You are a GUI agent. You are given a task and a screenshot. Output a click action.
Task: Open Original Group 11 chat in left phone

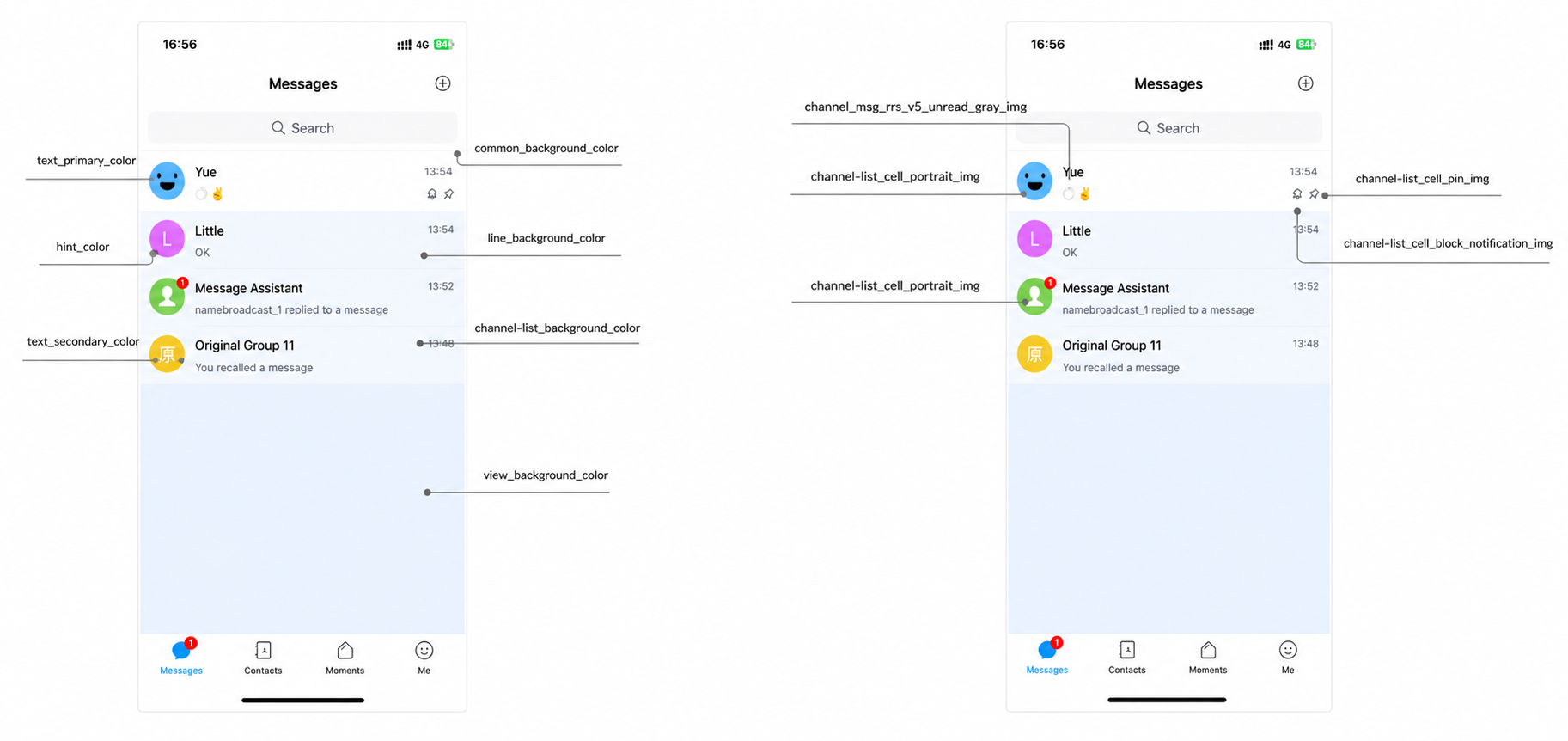click(302, 355)
